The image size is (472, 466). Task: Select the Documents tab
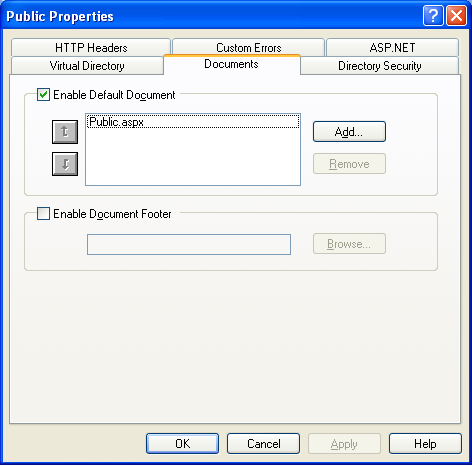coord(232,64)
